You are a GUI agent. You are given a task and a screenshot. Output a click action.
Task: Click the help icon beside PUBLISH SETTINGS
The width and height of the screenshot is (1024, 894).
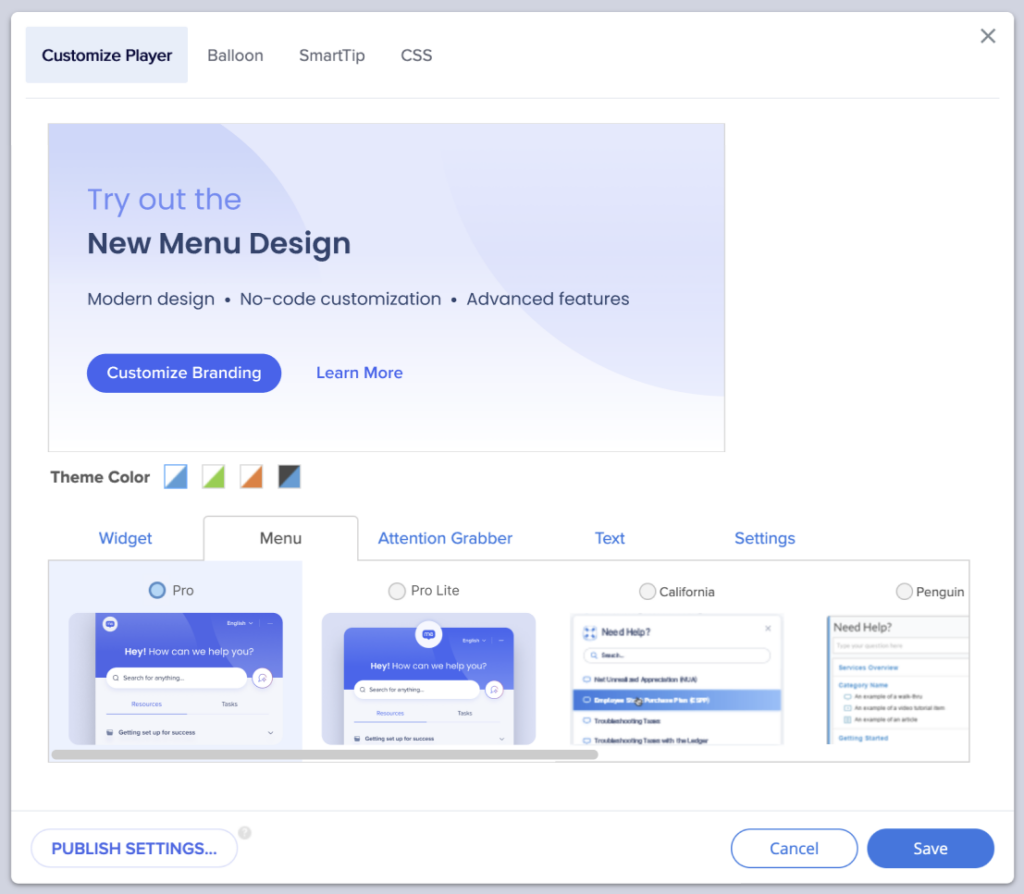(245, 832)
